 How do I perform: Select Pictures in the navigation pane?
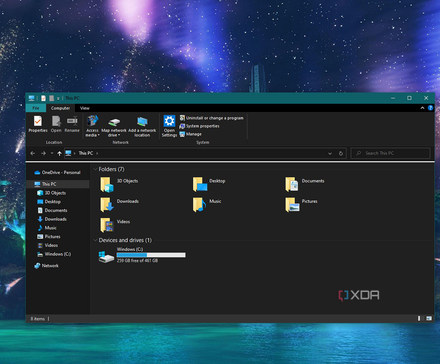(x=49, y=236)
